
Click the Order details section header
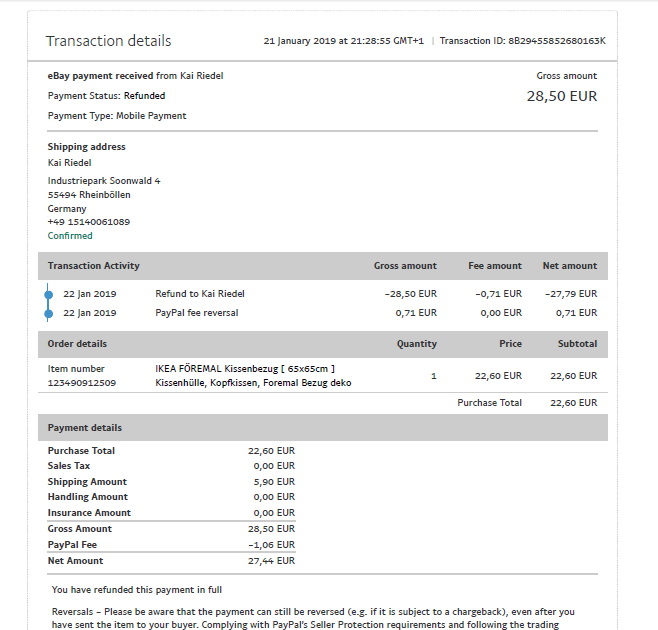(x=77, y=344)
